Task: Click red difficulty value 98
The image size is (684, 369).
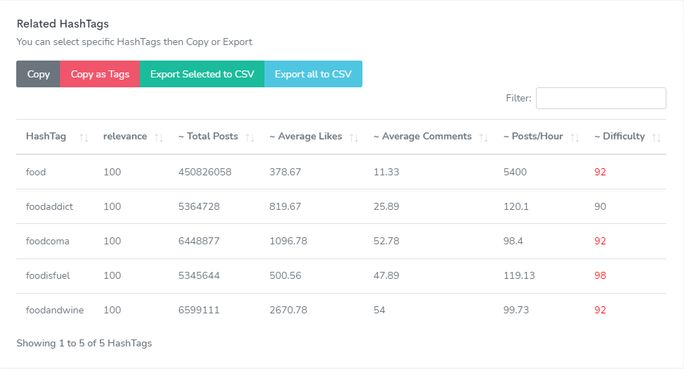Action: coord(600,276)
